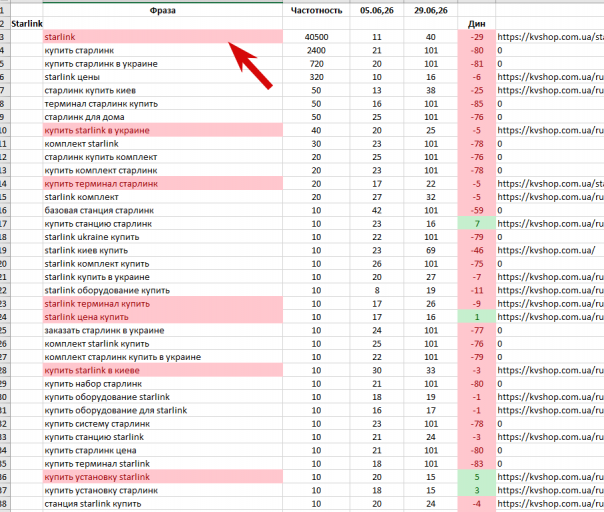The image size is (604, 512).
Task: Select cell 'купить станцию starlink'
Action: 163,437
